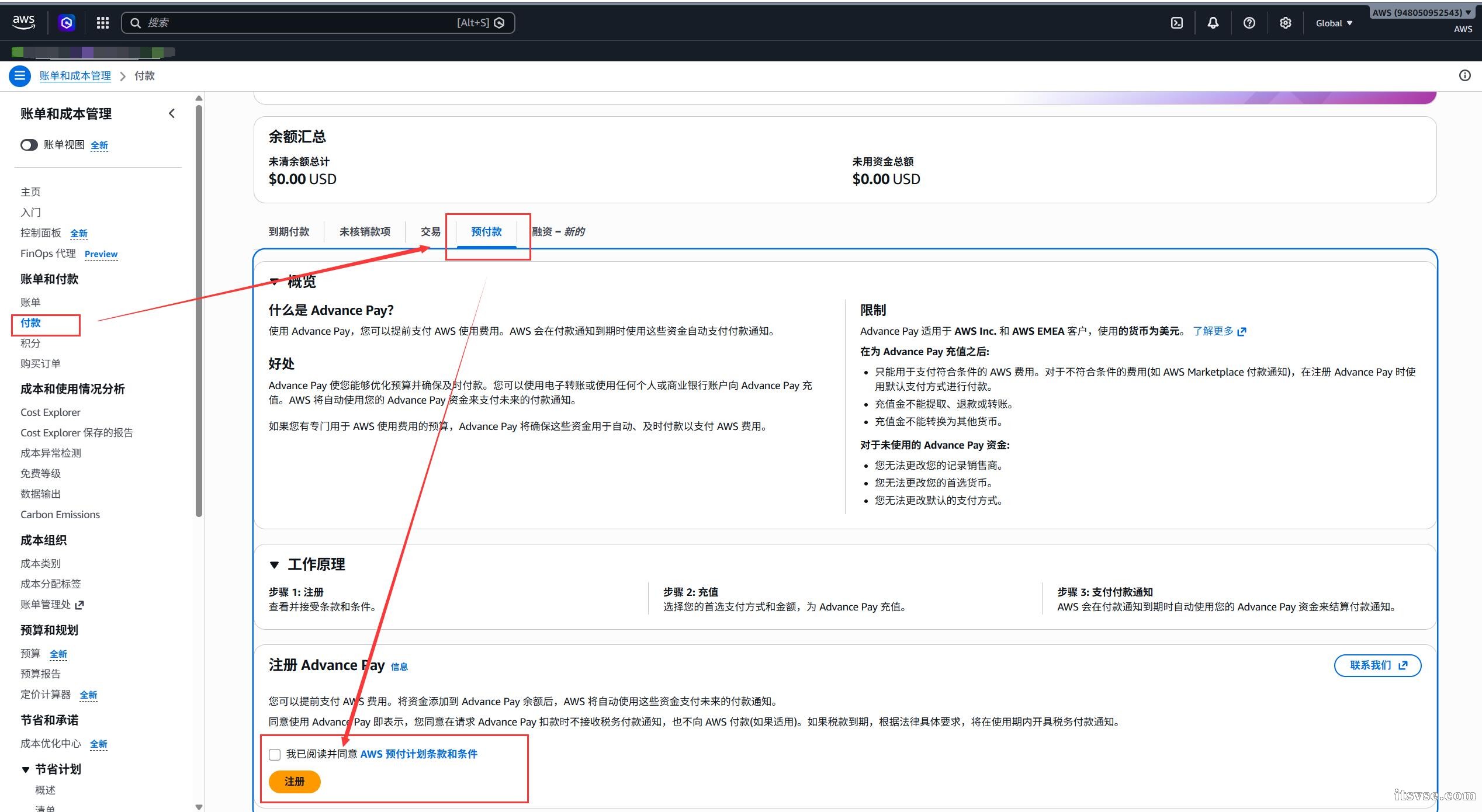
Task: Switch to the 融资 – 新的 tab
Action: [558, 232]
